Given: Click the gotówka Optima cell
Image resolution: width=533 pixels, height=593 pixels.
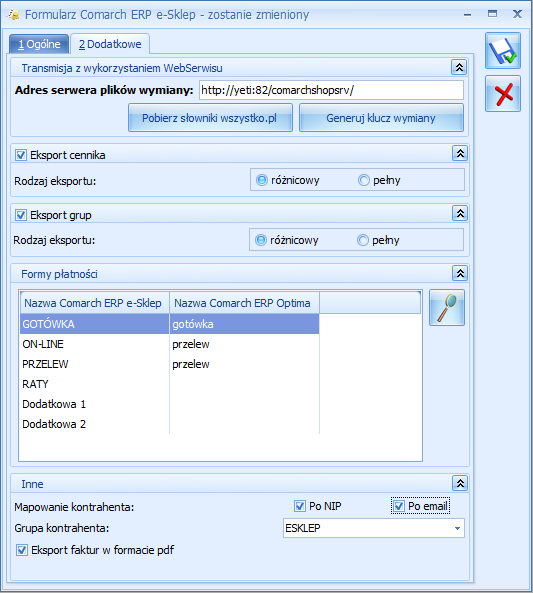Looking at the screenshot, I should (244, 324).
